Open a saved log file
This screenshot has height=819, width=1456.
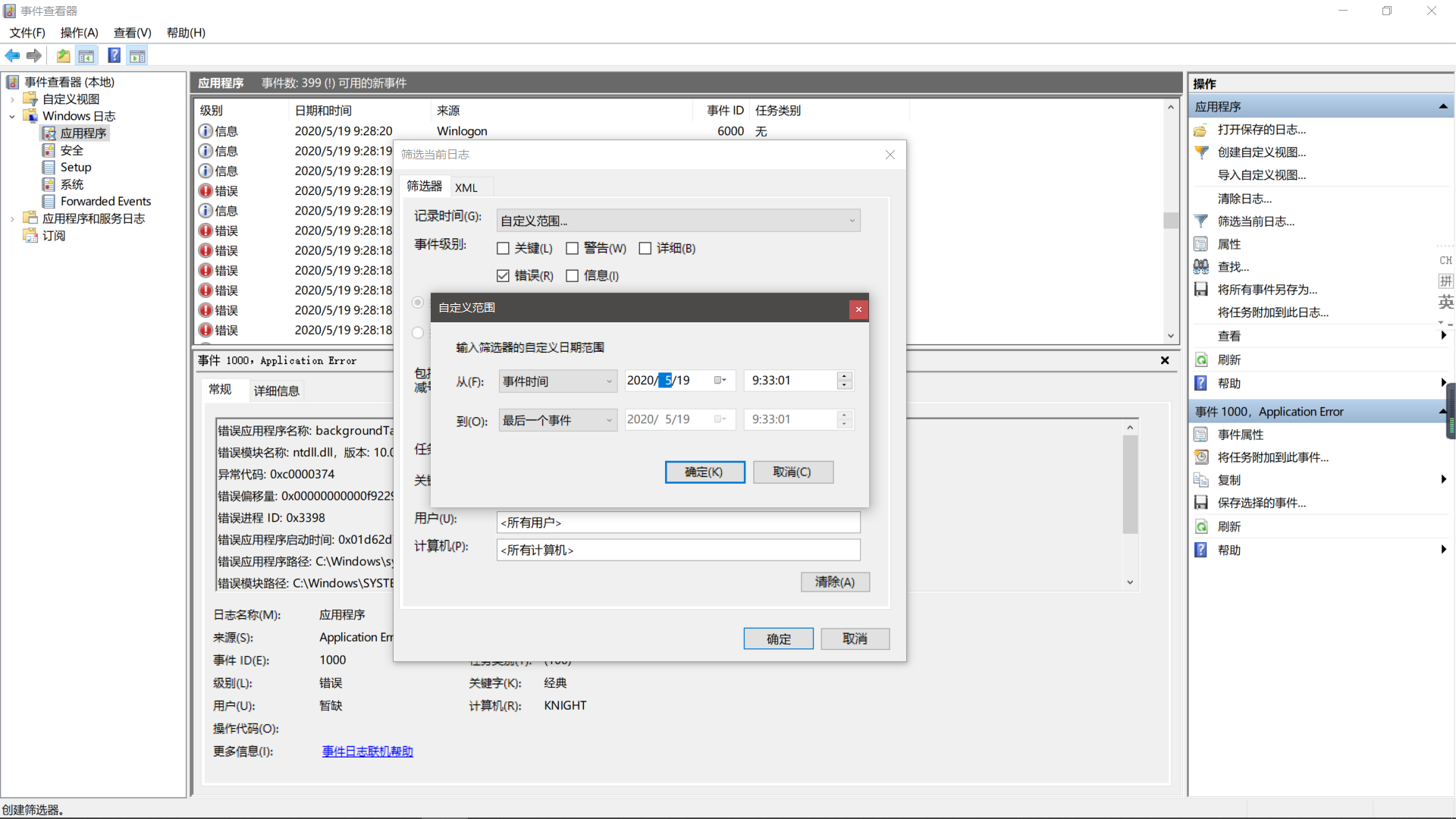click(1261, 130)
